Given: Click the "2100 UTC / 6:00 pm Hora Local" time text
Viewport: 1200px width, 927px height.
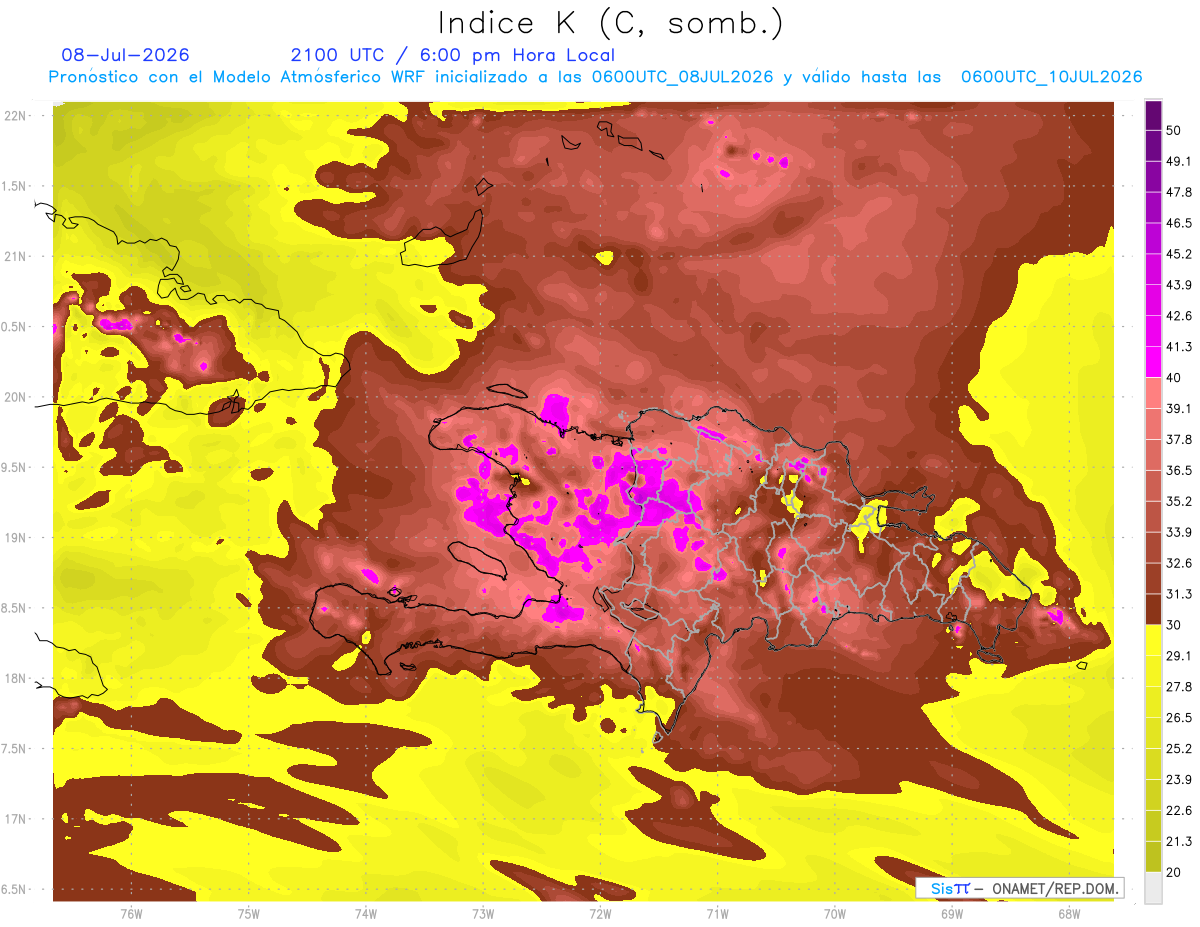Looking at the screenshot, I should (x=453, y=55).
